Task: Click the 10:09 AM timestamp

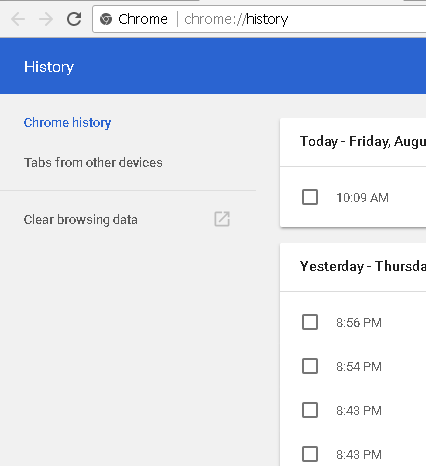Action: (362, 198)
